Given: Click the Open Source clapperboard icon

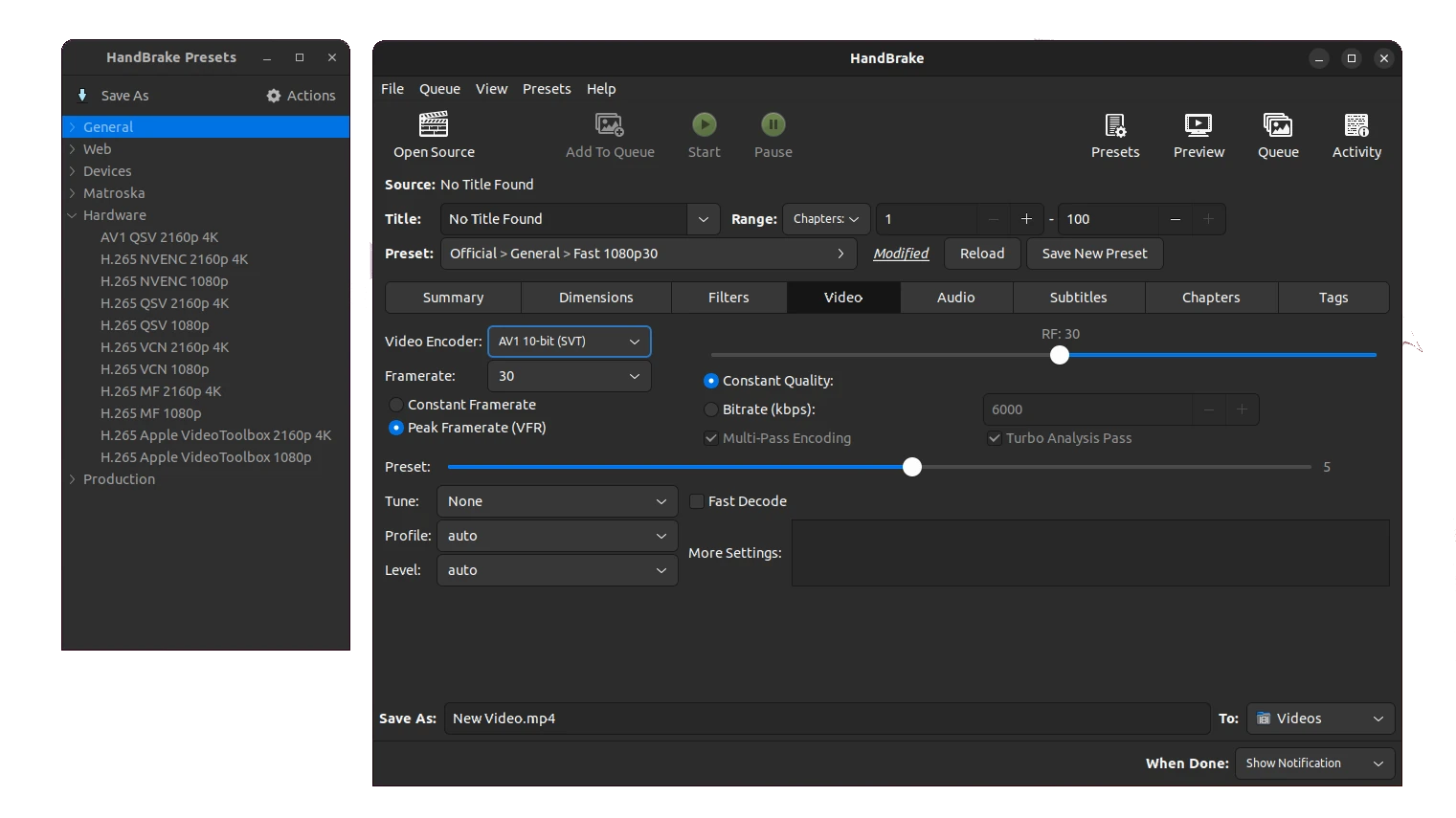Looking at the screenshot, I should tap(434, 124).
